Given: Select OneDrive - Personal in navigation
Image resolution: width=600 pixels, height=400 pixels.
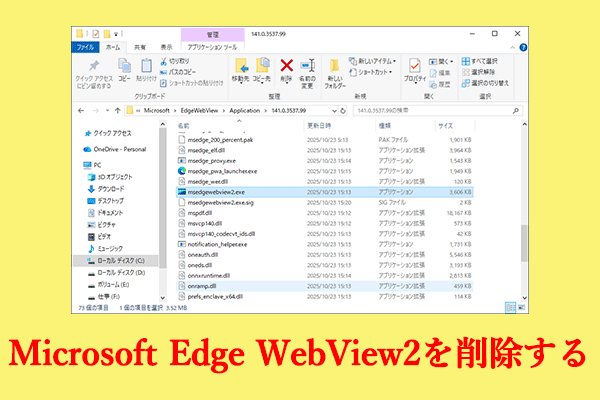Looking at the screenshot, I should (x=114, y=149).
